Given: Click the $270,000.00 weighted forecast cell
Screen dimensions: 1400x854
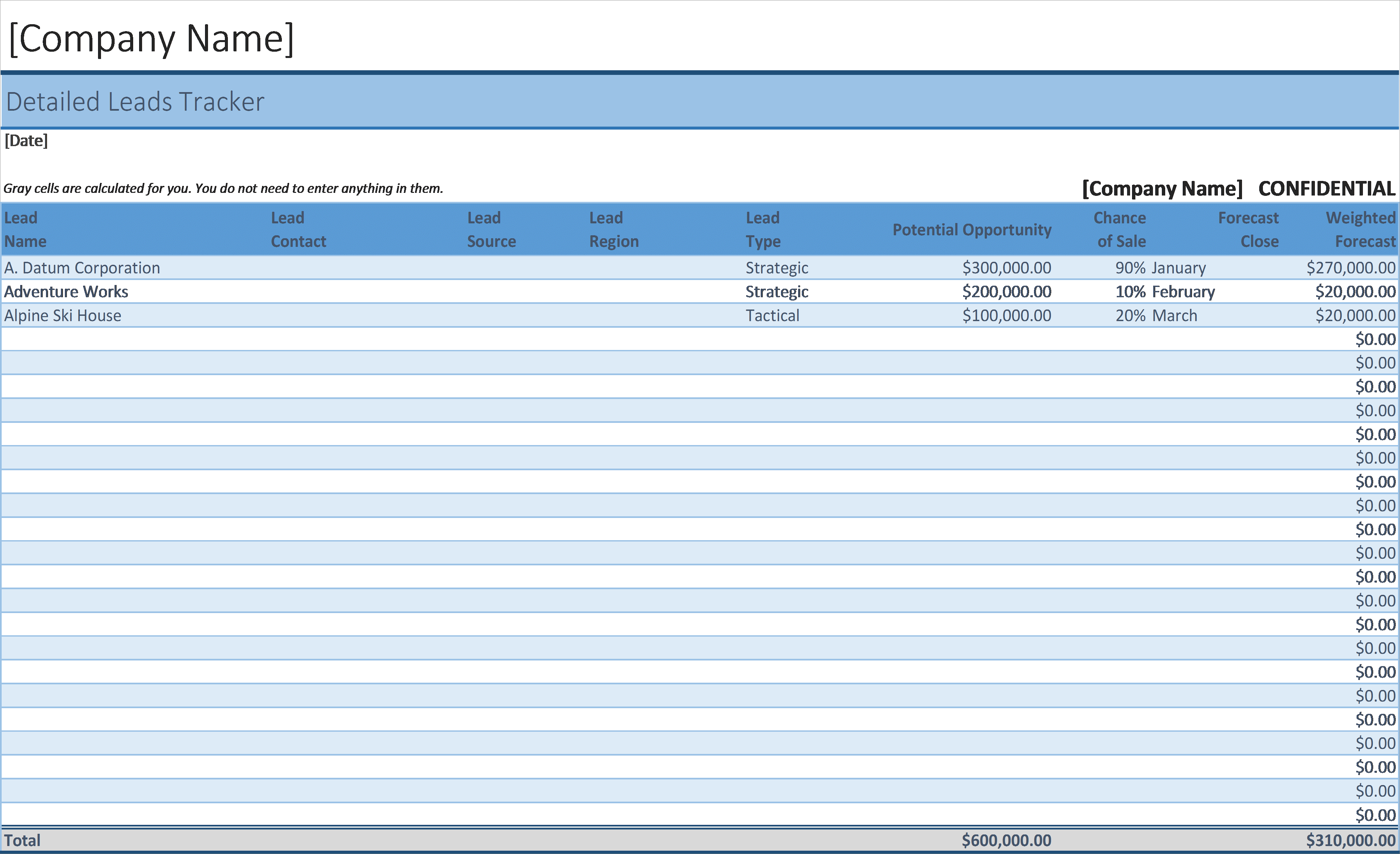Looking at the screenshot, I should (1351, 268).
